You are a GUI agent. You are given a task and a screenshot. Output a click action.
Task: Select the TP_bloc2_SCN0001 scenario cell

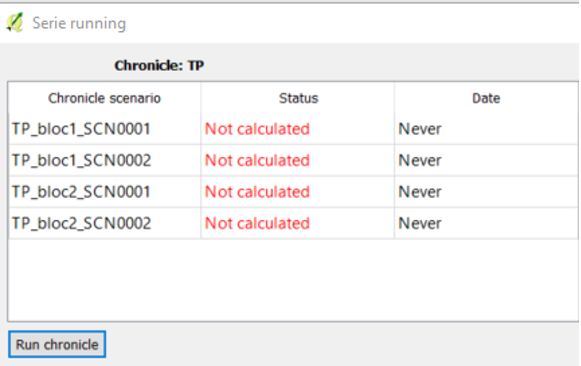[105, 192]
